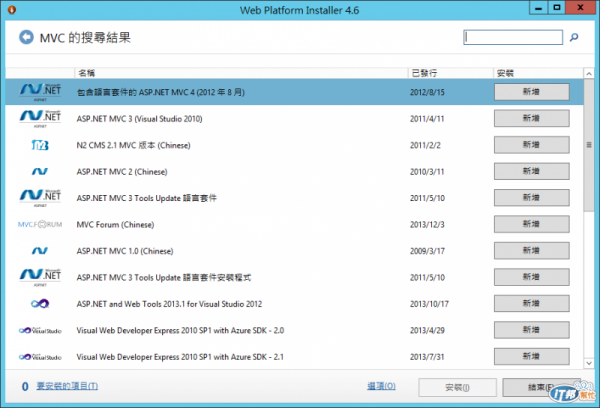Add ASP.NET MVC 3 (Visual Studio 2010)
Image resolution: width=600 pixels, height=408 pixels.
[x=532, y=118]
